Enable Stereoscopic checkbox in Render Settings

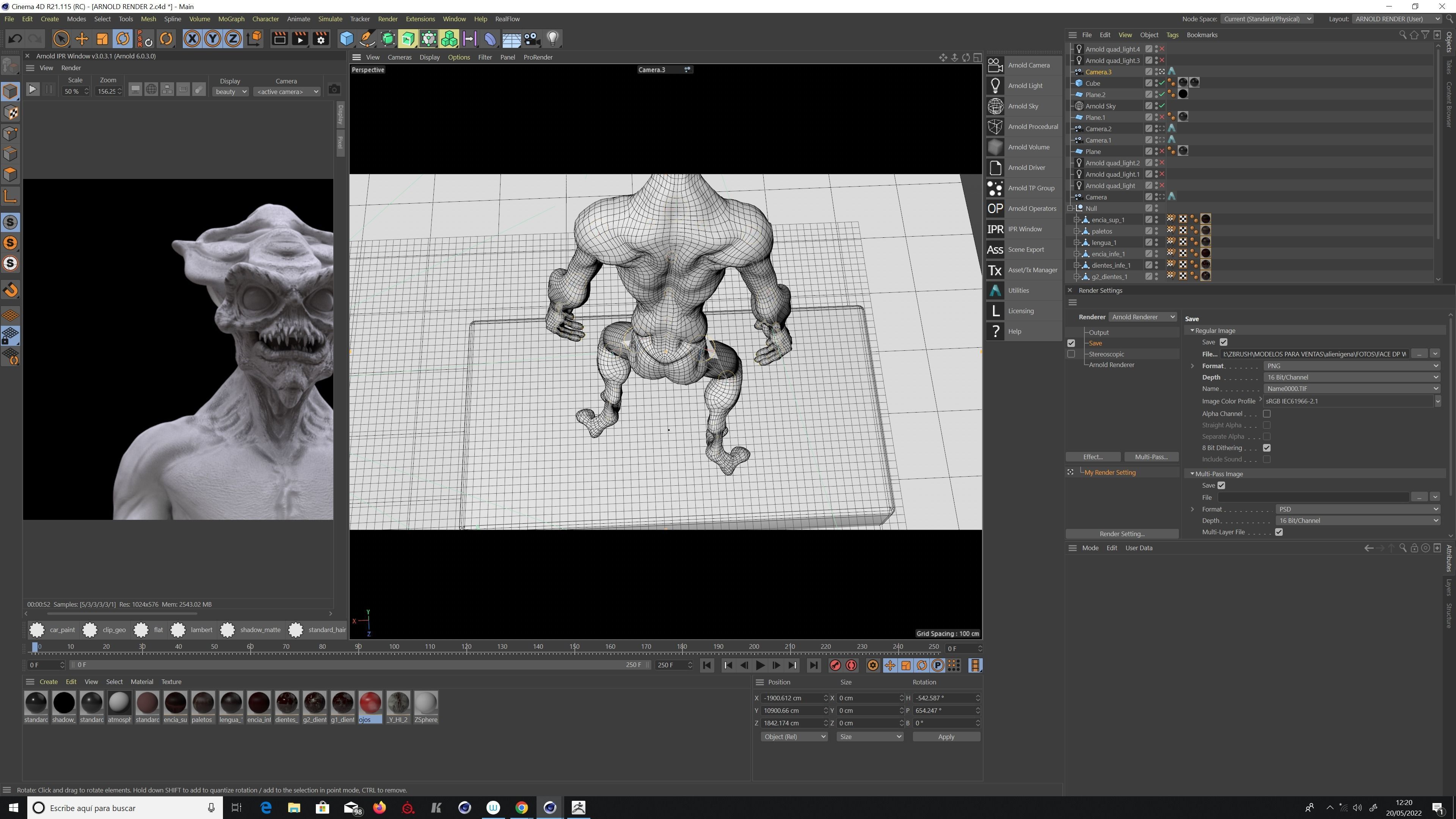(x=1070, y=354)
